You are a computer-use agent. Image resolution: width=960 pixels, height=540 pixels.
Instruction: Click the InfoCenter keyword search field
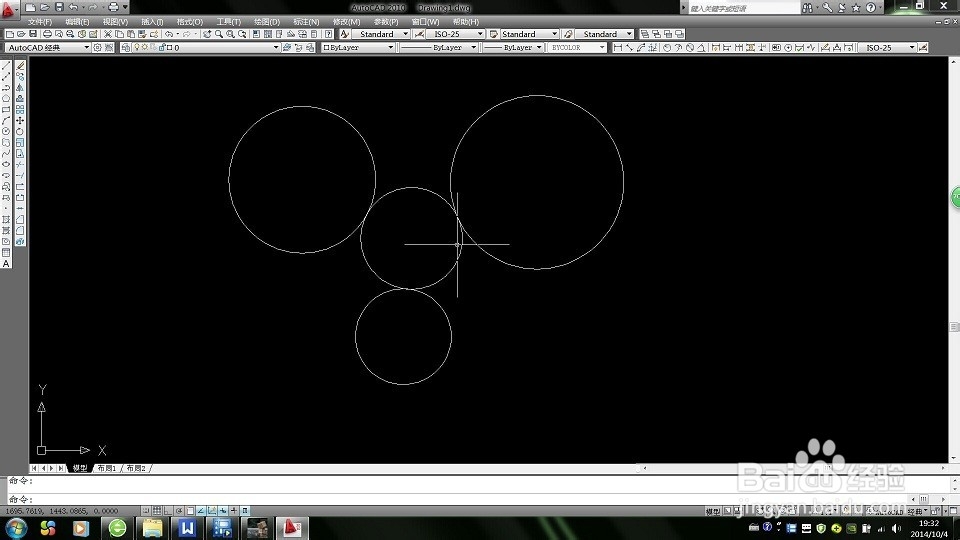[x=744, y=8]
